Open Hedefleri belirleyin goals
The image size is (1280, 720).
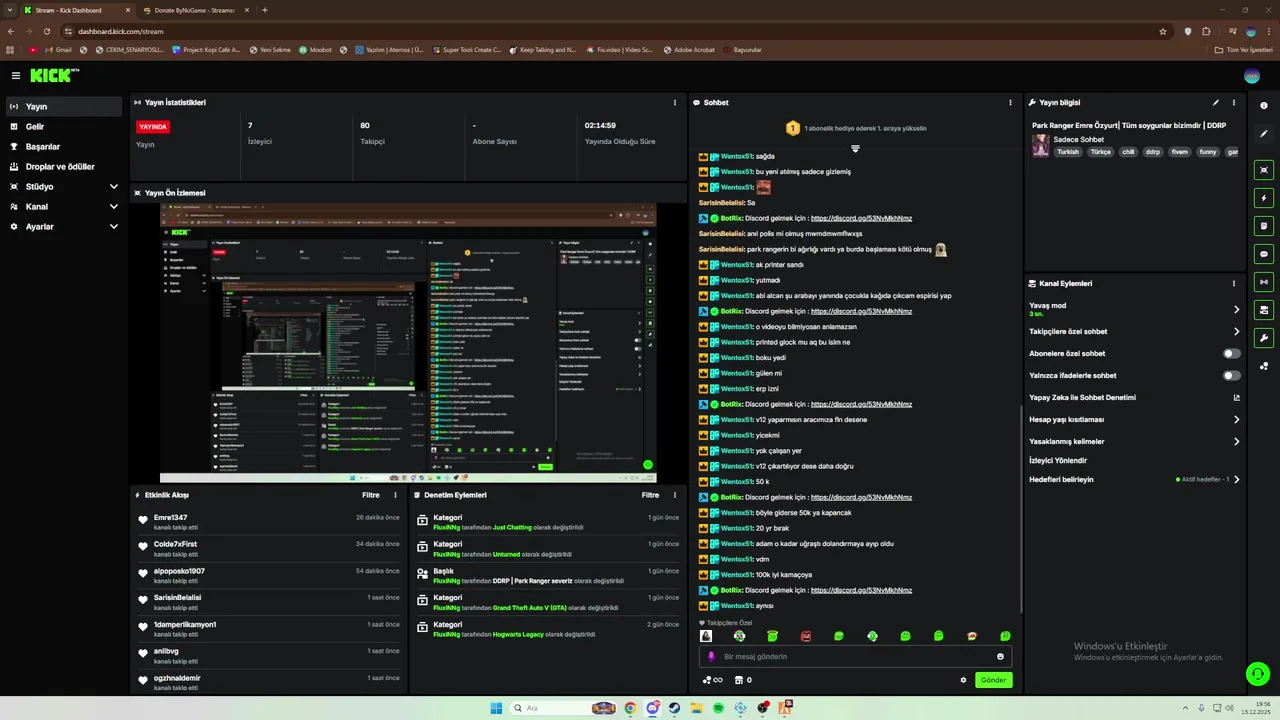pos(1135,480)
